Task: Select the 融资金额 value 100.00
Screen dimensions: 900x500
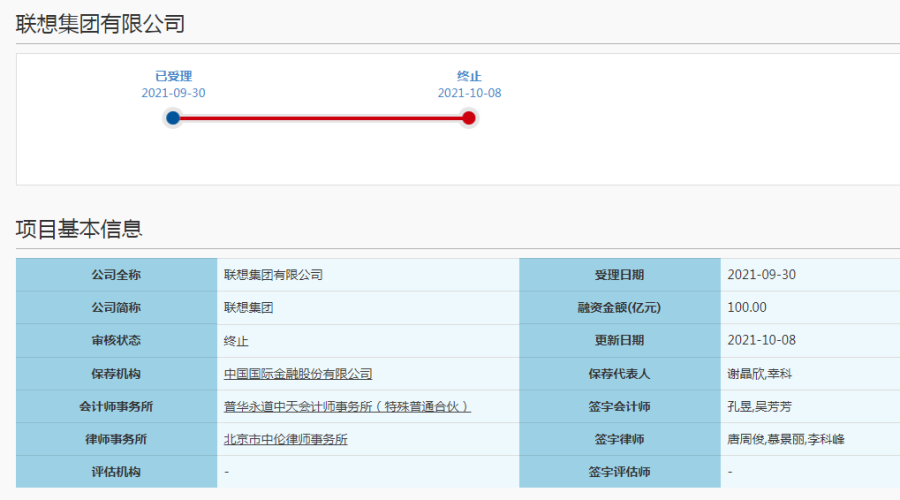Action: tap(747, 308)
